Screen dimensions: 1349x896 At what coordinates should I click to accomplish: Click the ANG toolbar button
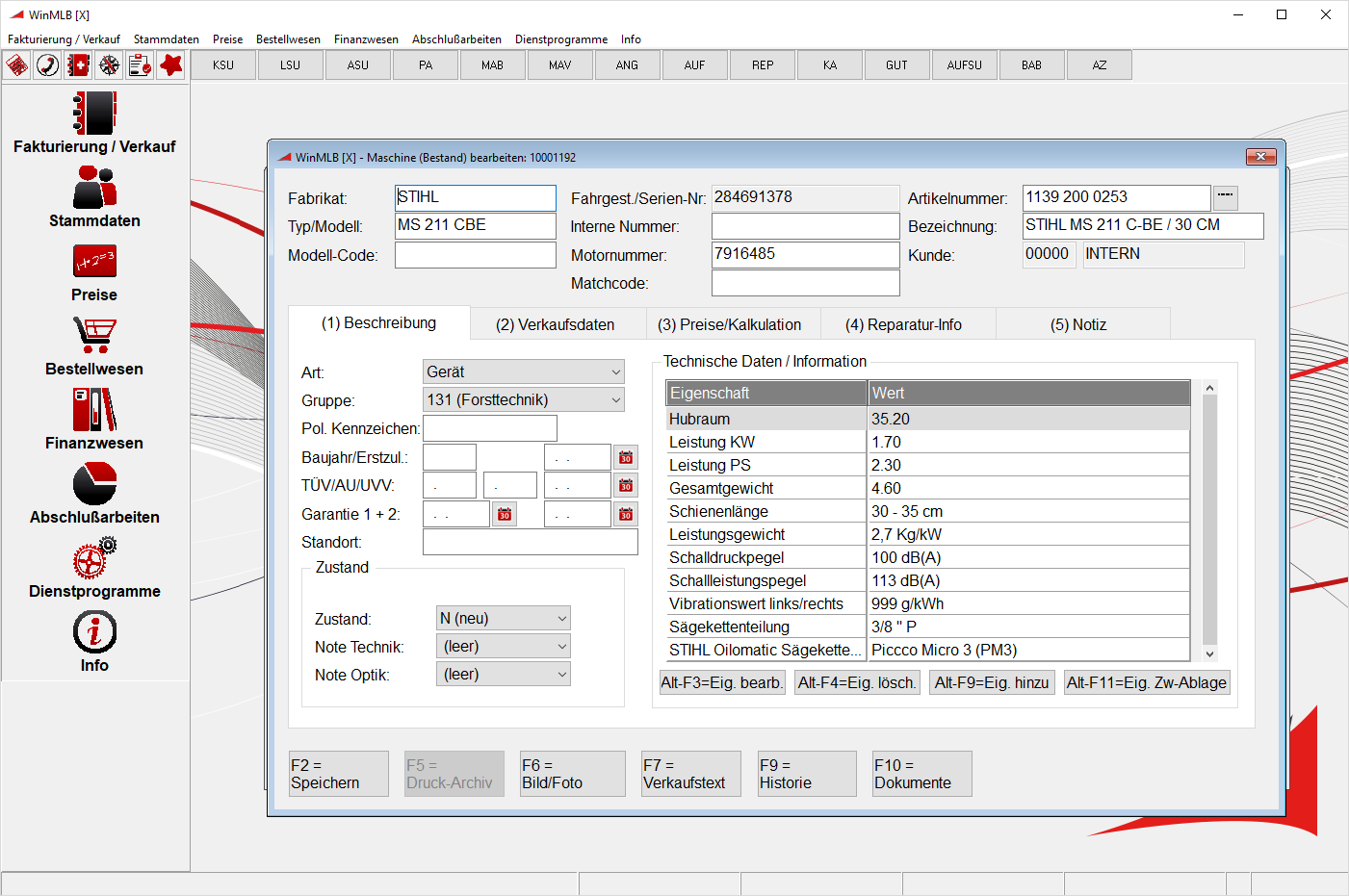tap(628, 65)
